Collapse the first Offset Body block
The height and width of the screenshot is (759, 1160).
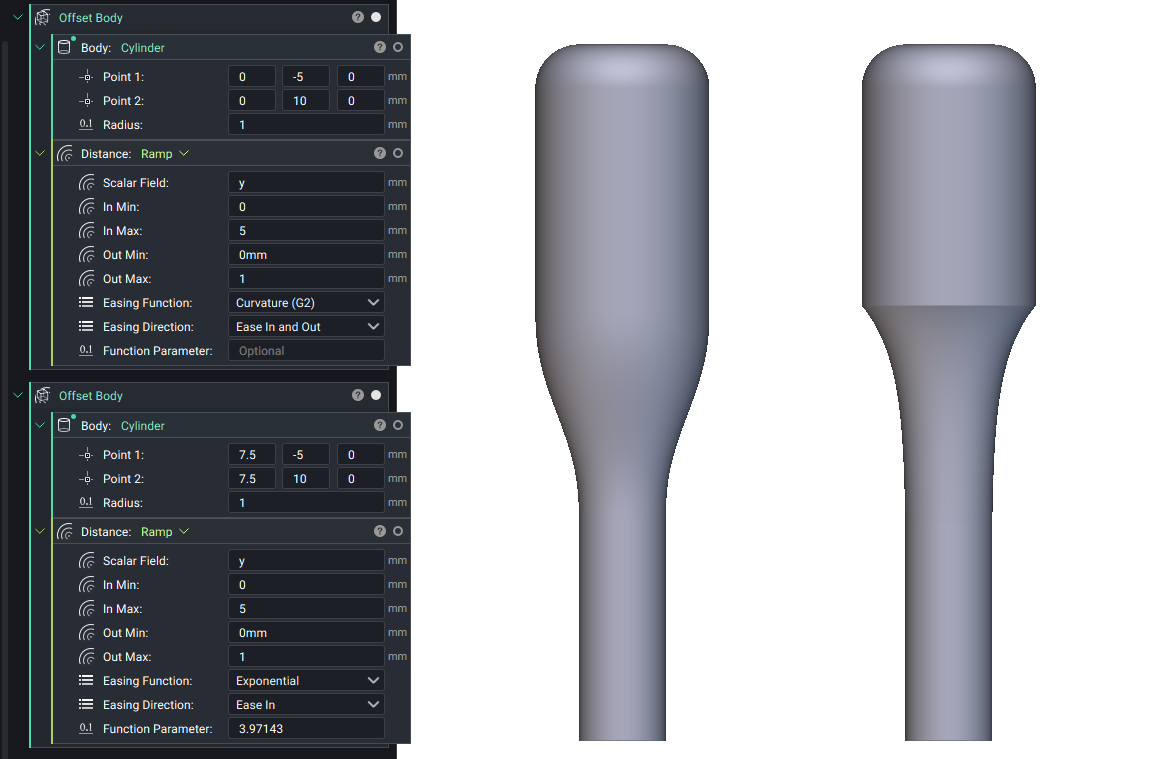pos(18,16)
